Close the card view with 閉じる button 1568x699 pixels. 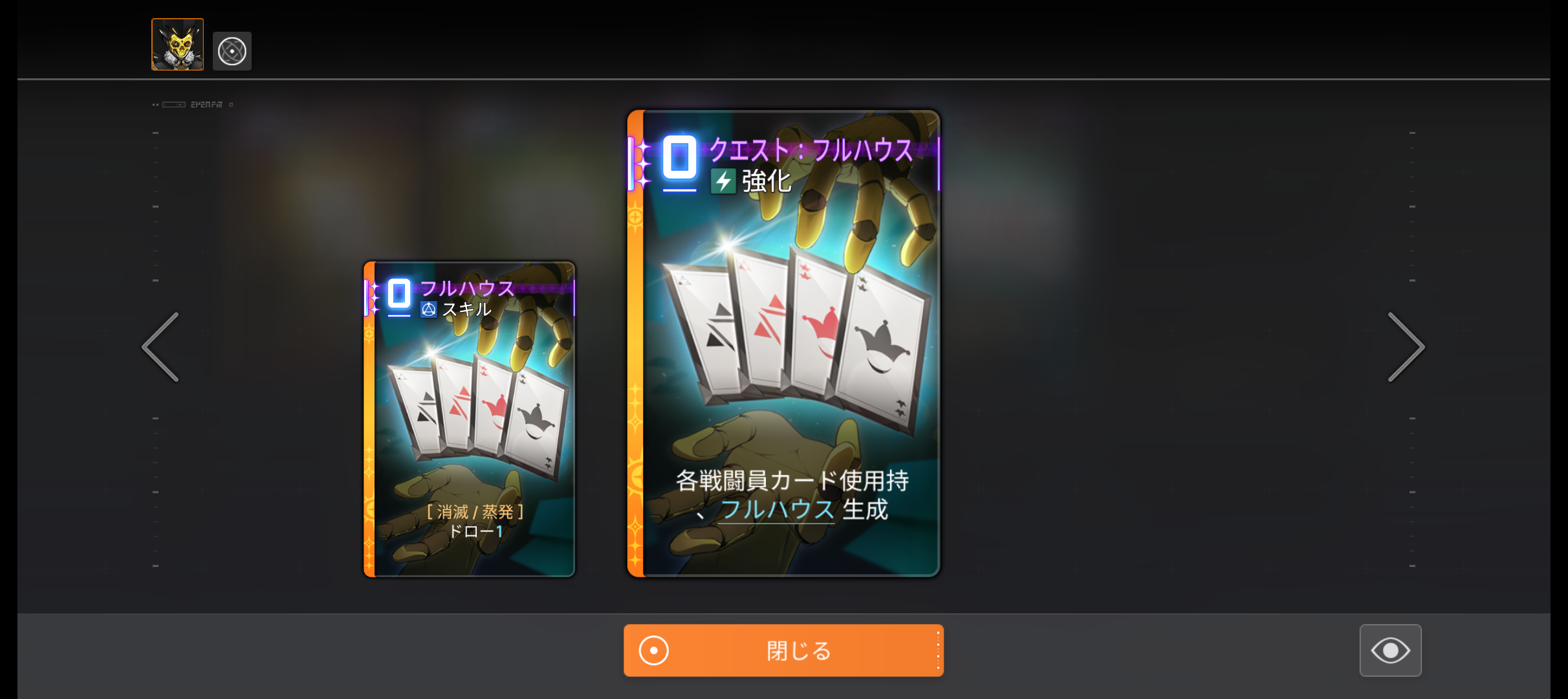point(783,650)
